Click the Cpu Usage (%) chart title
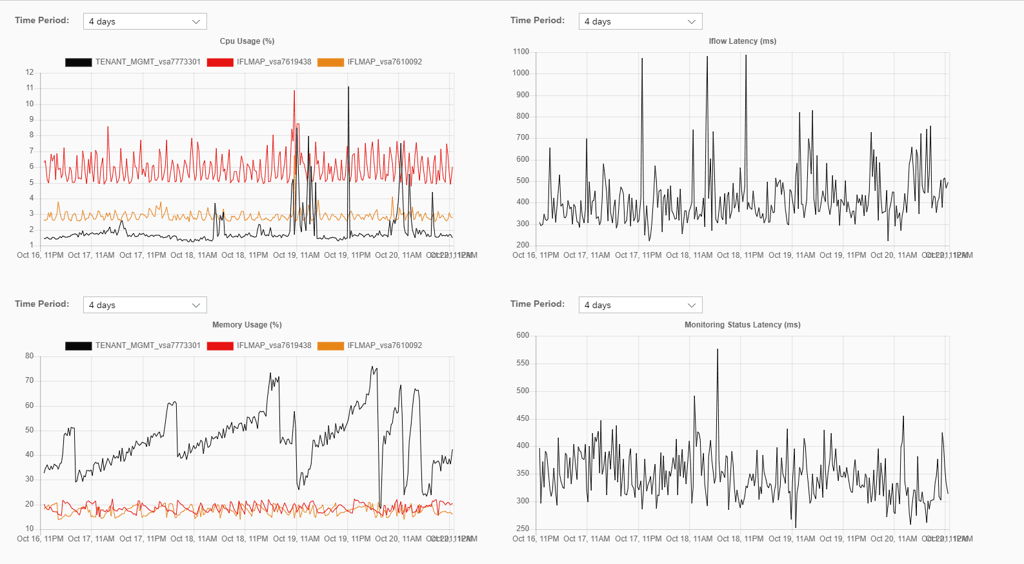This screenshot has width=1024, height=564. tap(247, 41)
